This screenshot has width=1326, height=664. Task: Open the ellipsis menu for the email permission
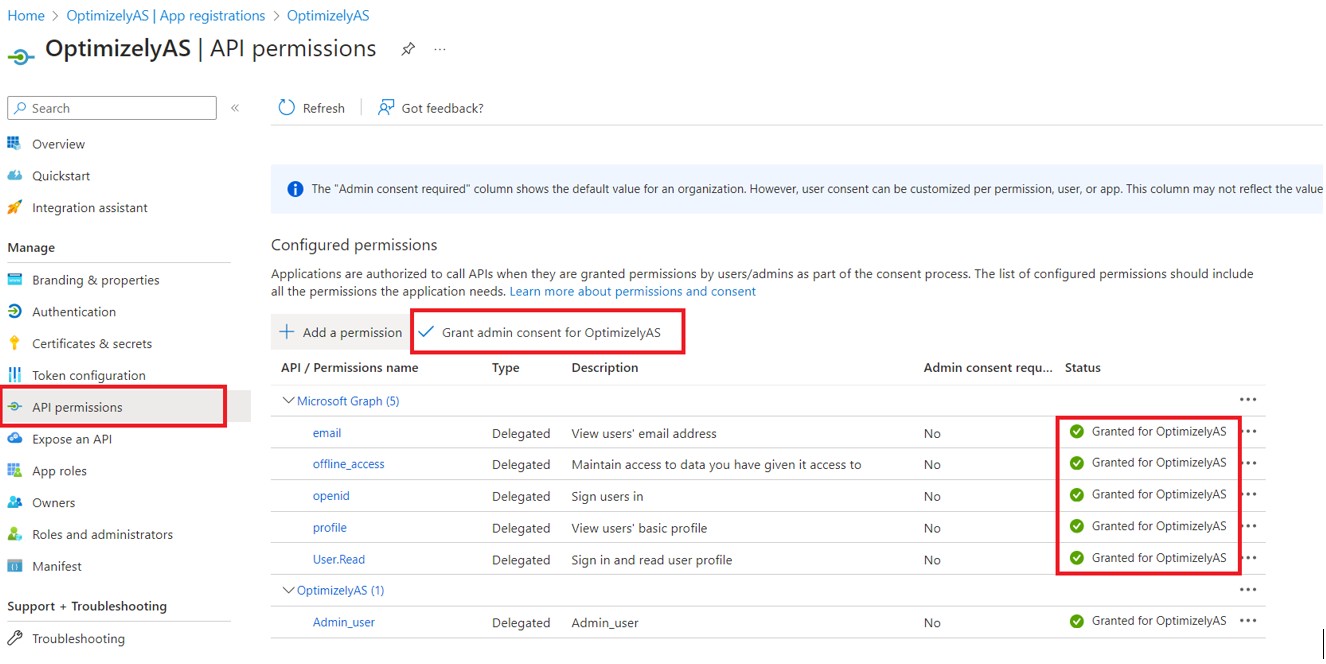tap(1248, 432)
